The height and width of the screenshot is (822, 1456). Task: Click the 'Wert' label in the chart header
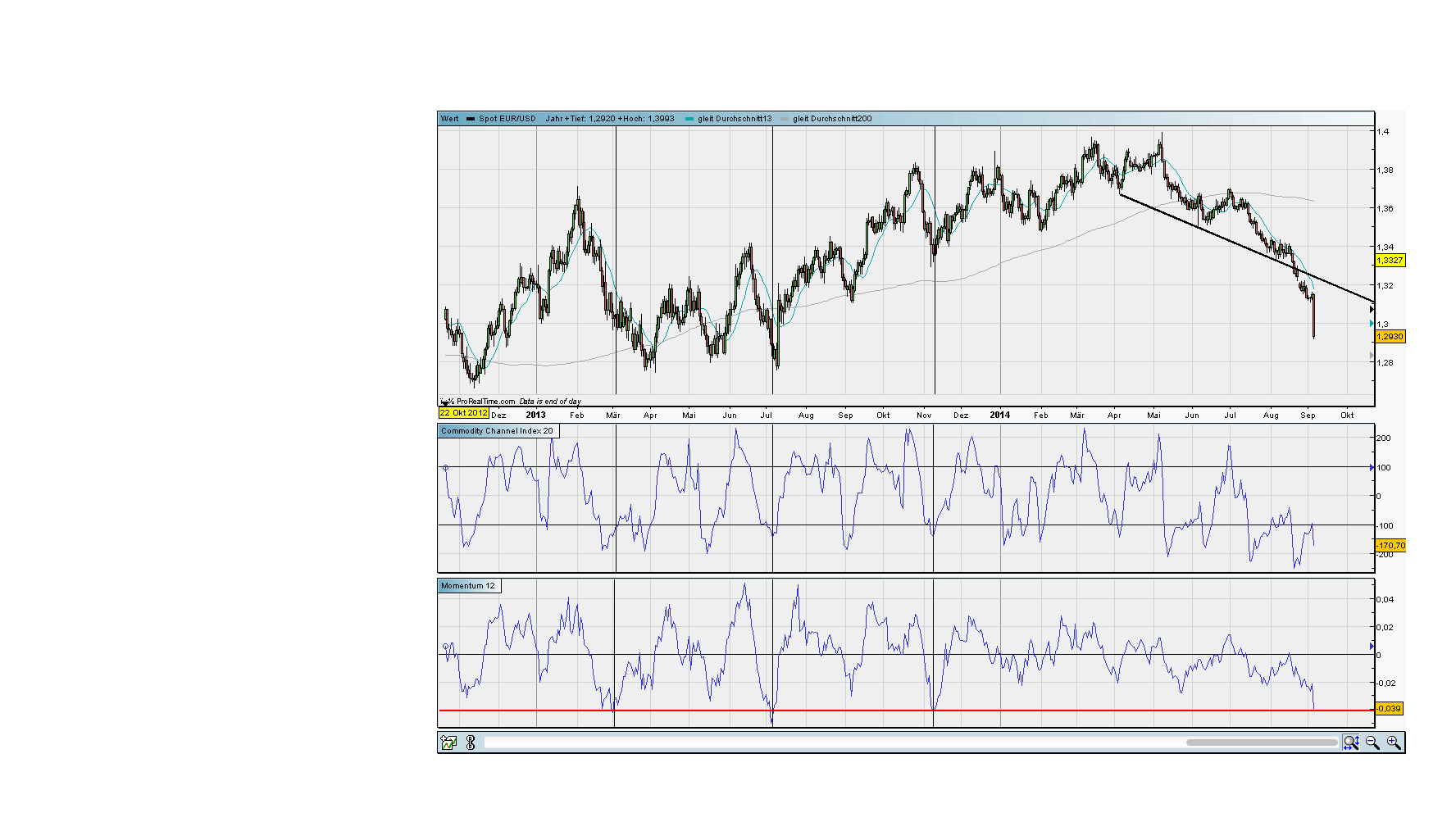click(x=450, y=119)
